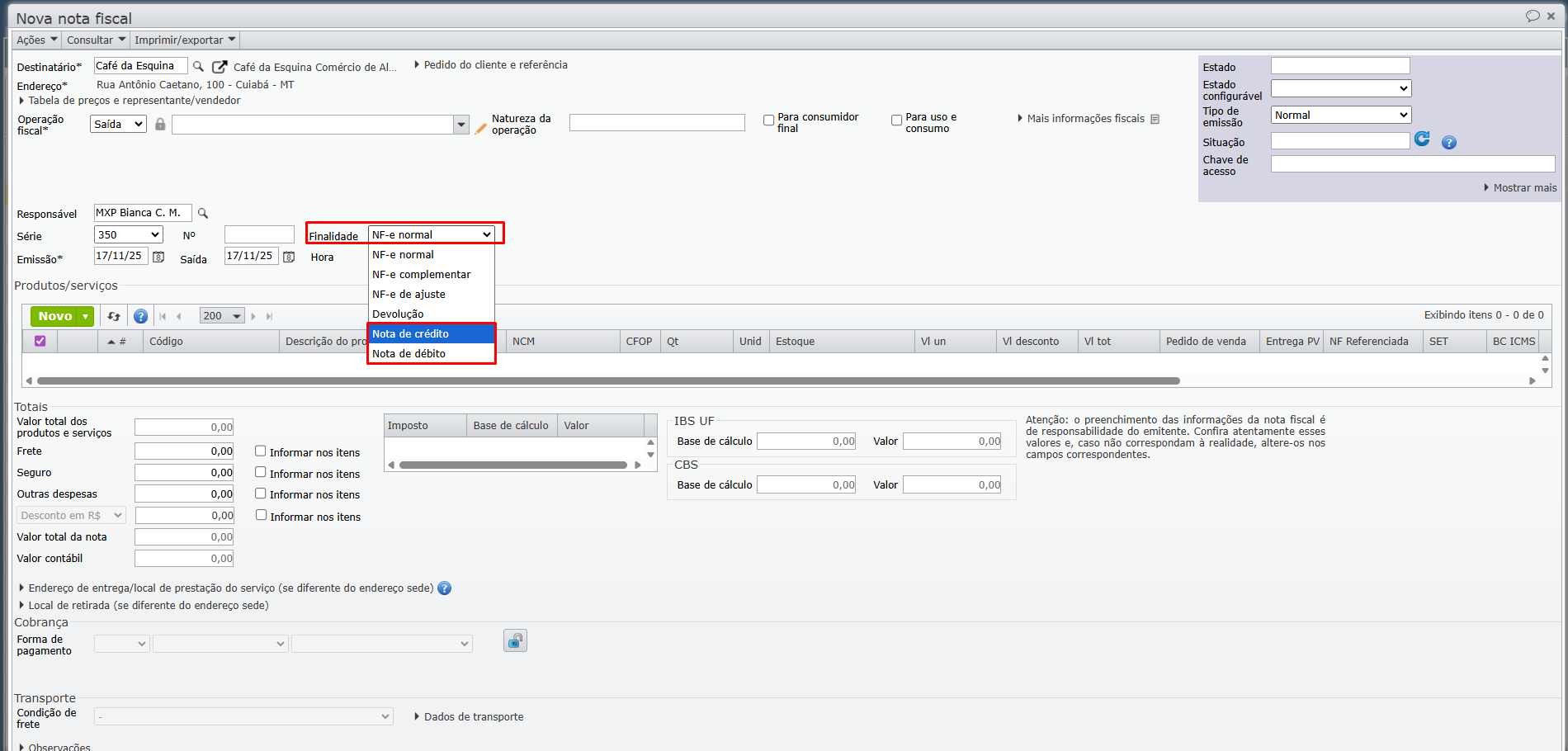Refresh the products grid with the reload icon
The image size is (1568, 751).
click(114, 316)
